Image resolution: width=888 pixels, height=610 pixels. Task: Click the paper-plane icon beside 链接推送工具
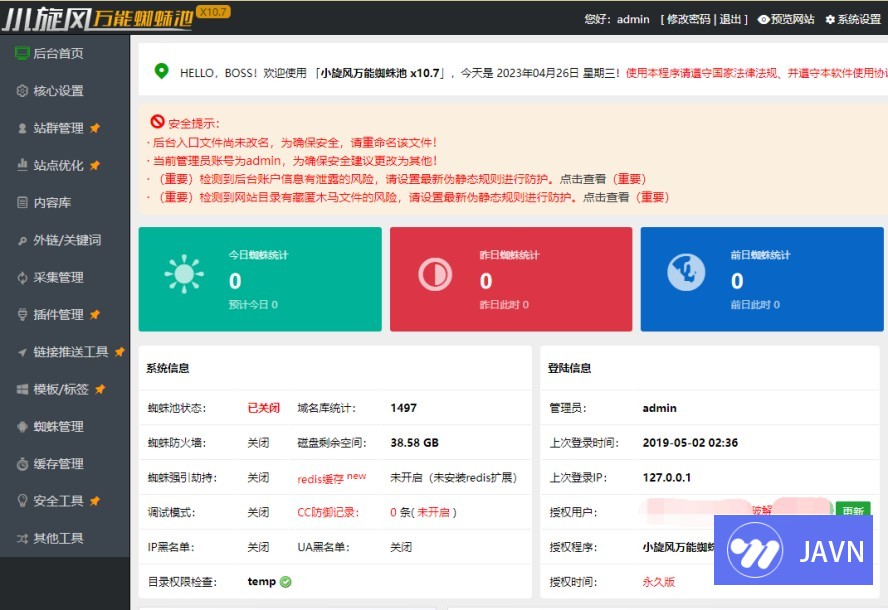click(x=22, y=352)
